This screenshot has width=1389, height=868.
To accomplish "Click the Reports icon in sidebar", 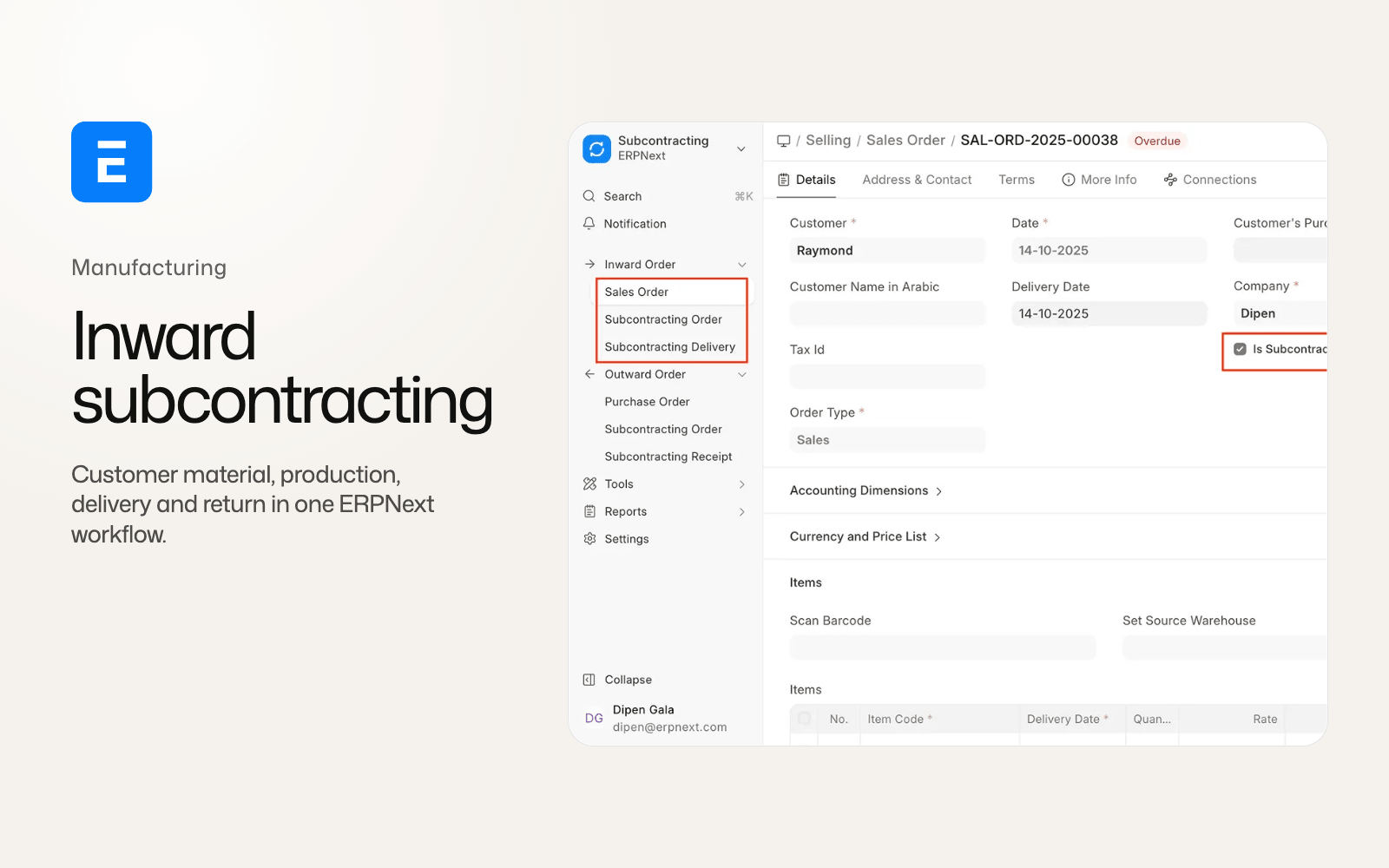I will coord(590,511).
